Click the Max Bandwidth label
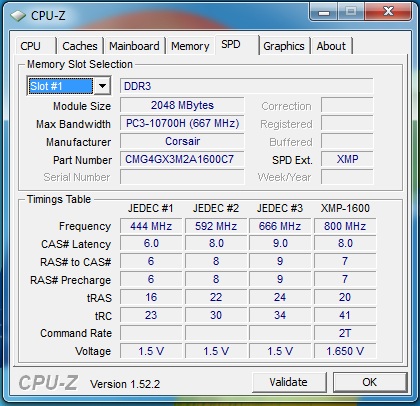Image resolution: width=420 pixels, height=406 pixels. [x=73, y=124]
